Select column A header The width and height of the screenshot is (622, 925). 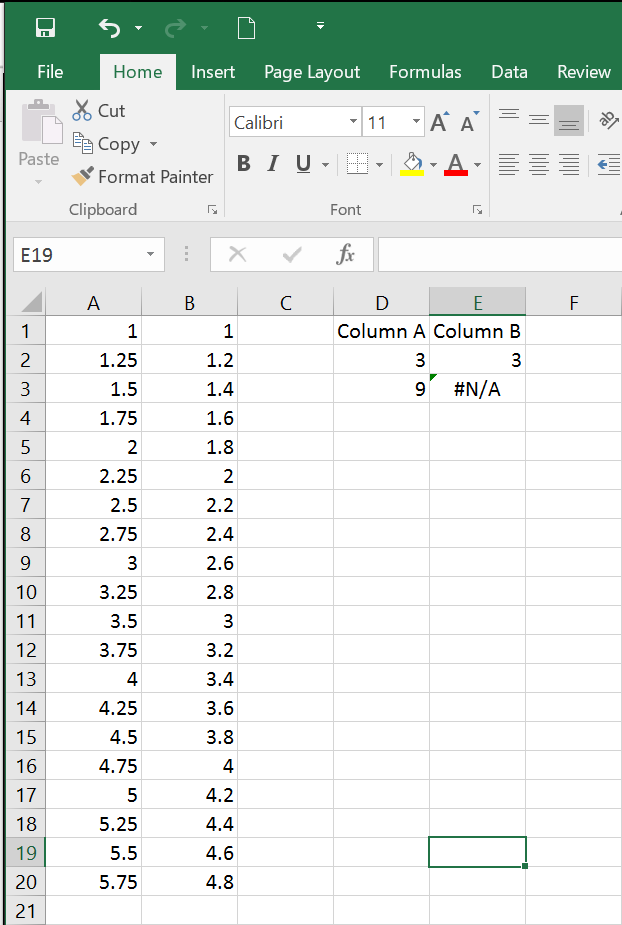[x=93, y=303]
